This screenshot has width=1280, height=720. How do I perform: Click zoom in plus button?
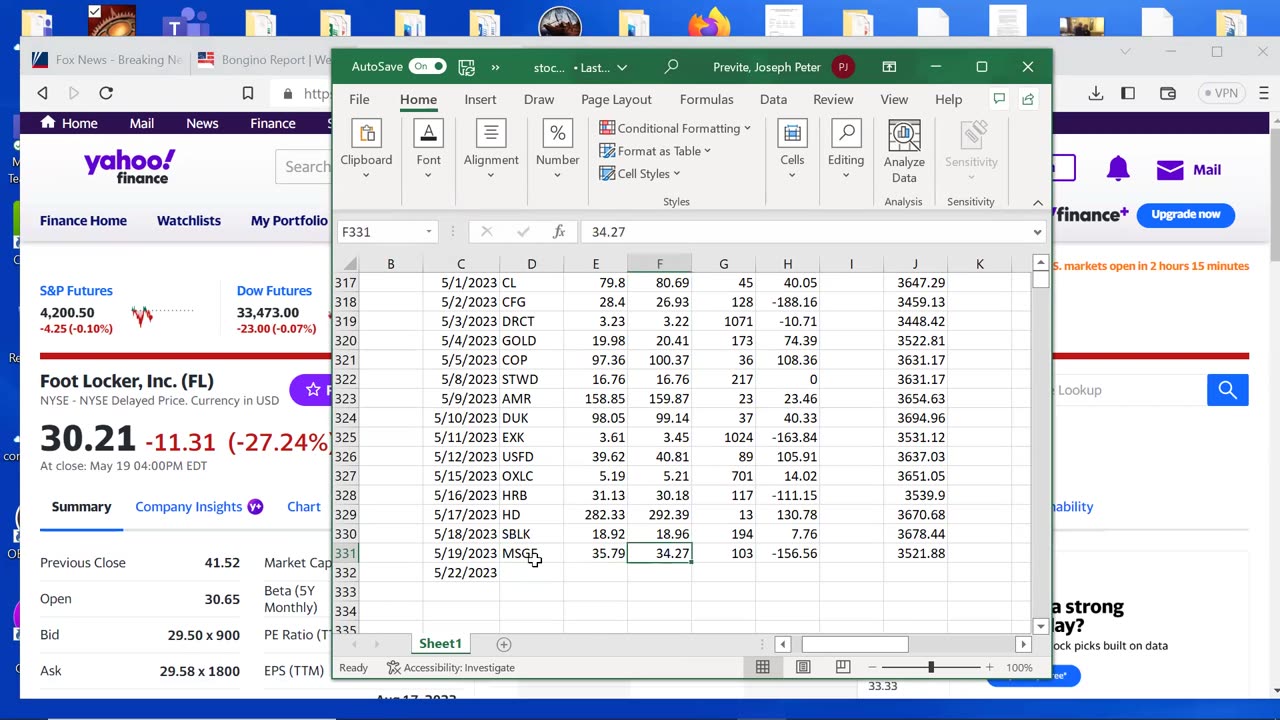click(x=989, y=667)
